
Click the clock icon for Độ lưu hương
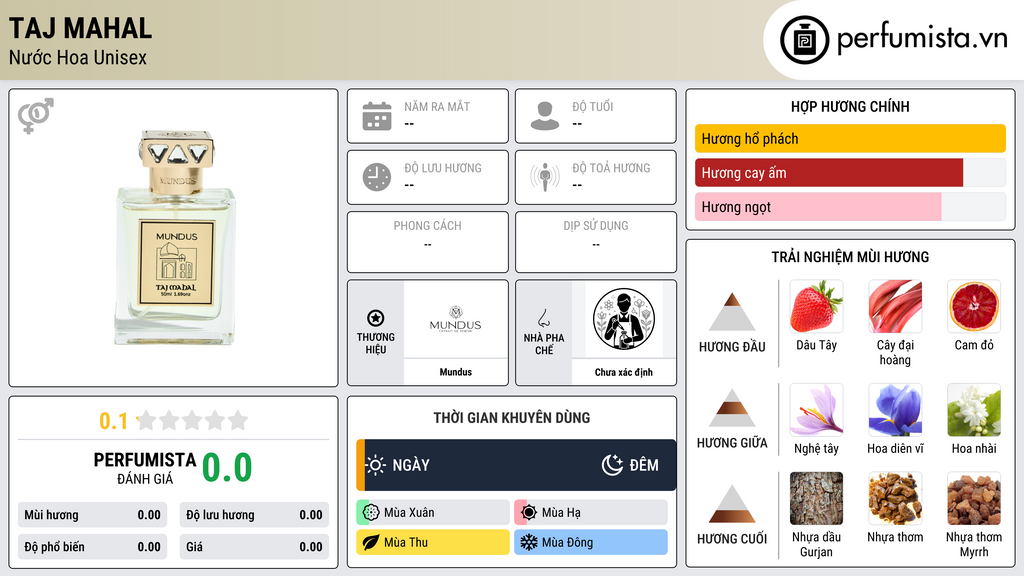[377, 177]
